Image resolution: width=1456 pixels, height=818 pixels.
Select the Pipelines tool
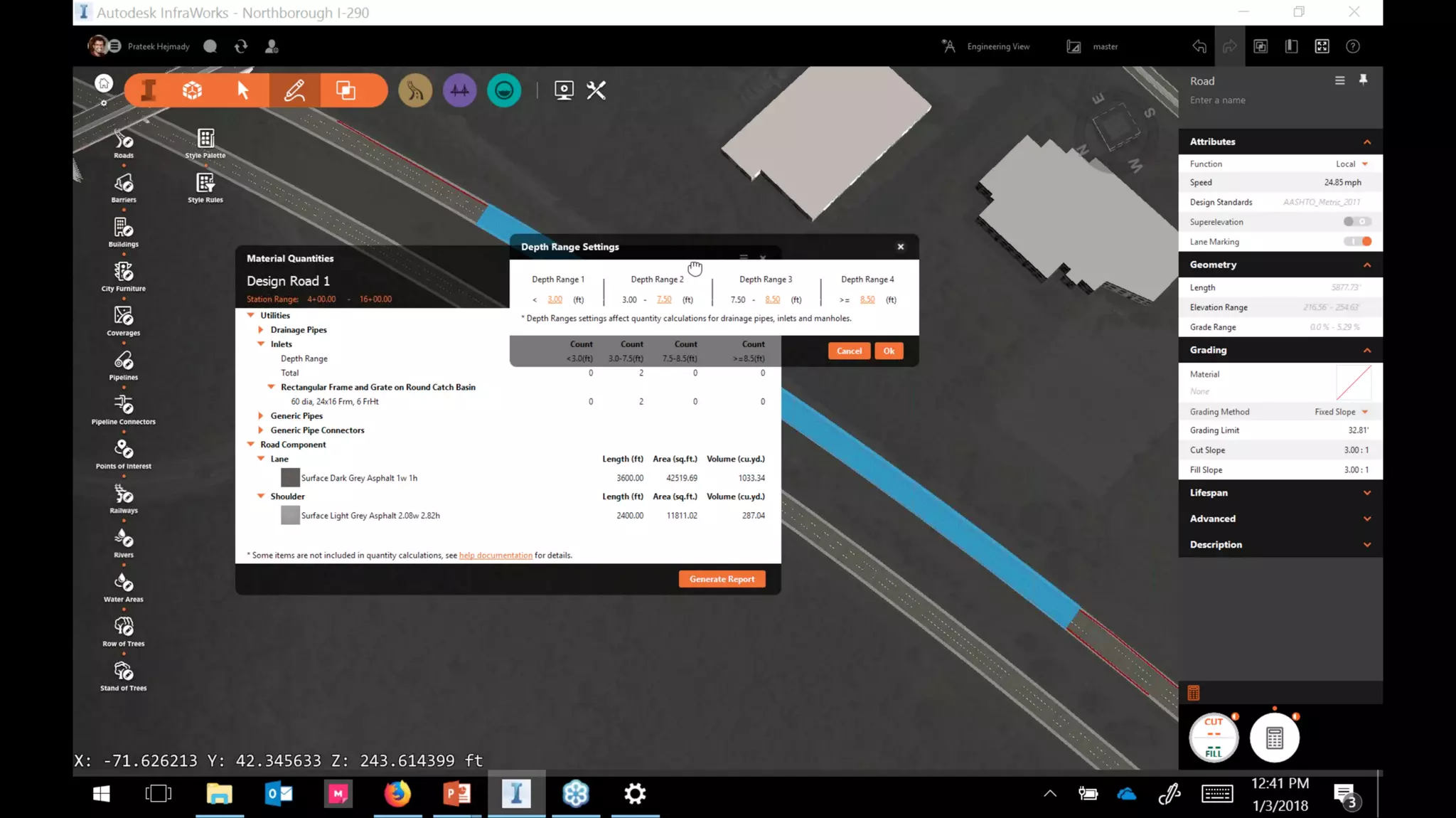pos(124,366)
